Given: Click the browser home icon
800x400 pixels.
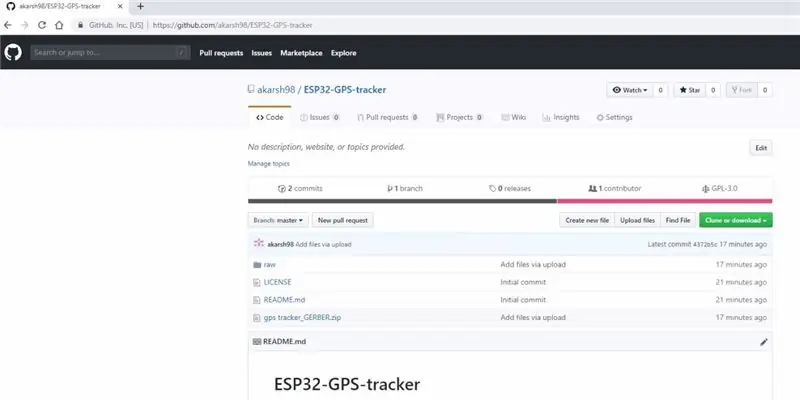Looking at the screenshot, I should pyautogui.click(x=59, y=25).
